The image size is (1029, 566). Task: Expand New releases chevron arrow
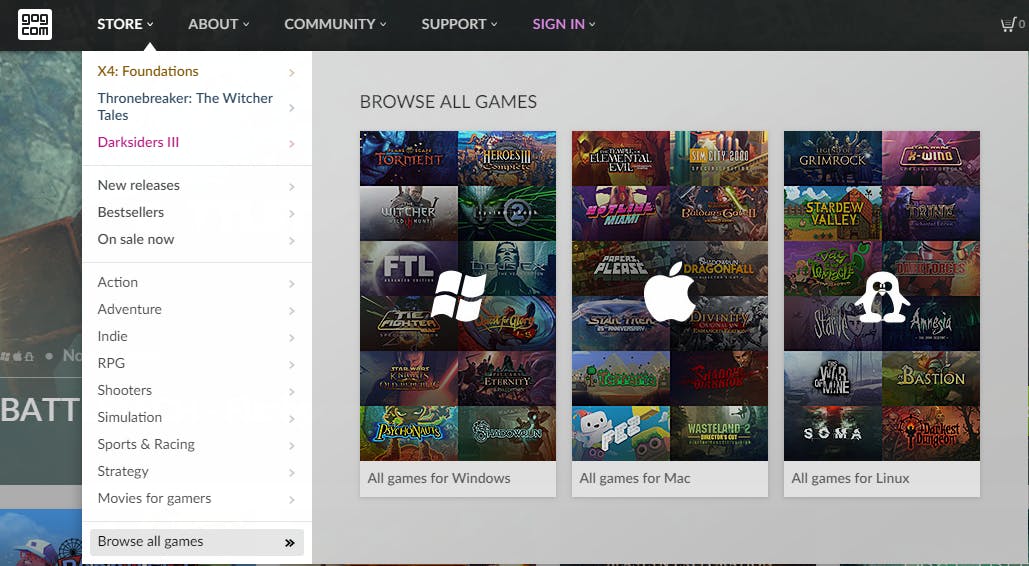[x=292, y=187]
